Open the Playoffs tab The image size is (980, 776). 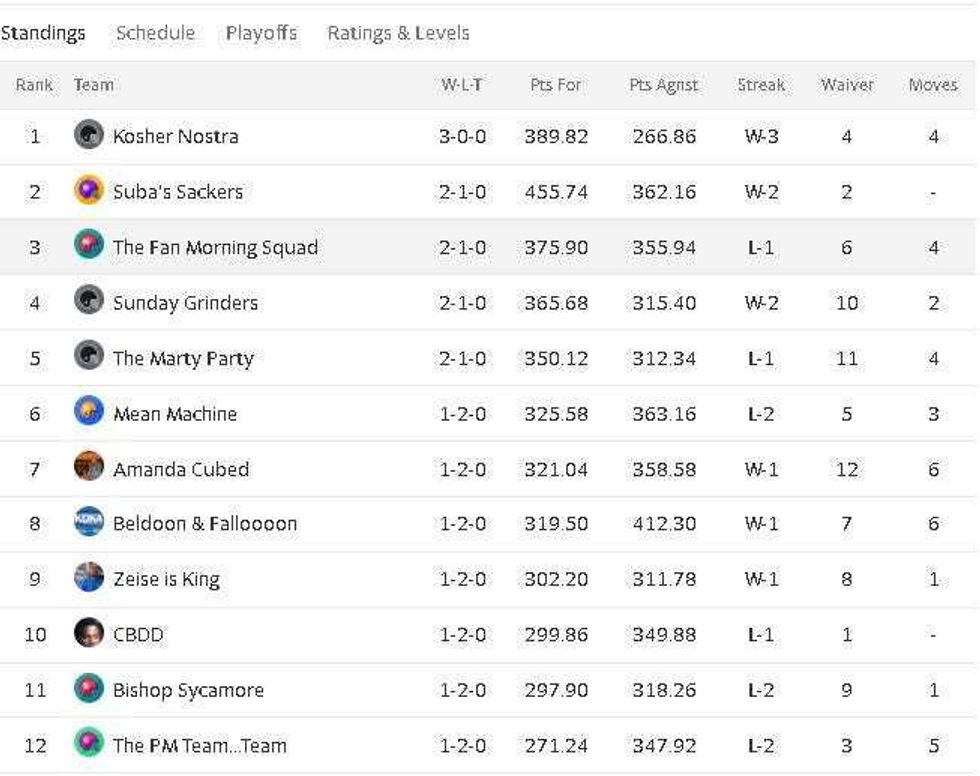261,33
